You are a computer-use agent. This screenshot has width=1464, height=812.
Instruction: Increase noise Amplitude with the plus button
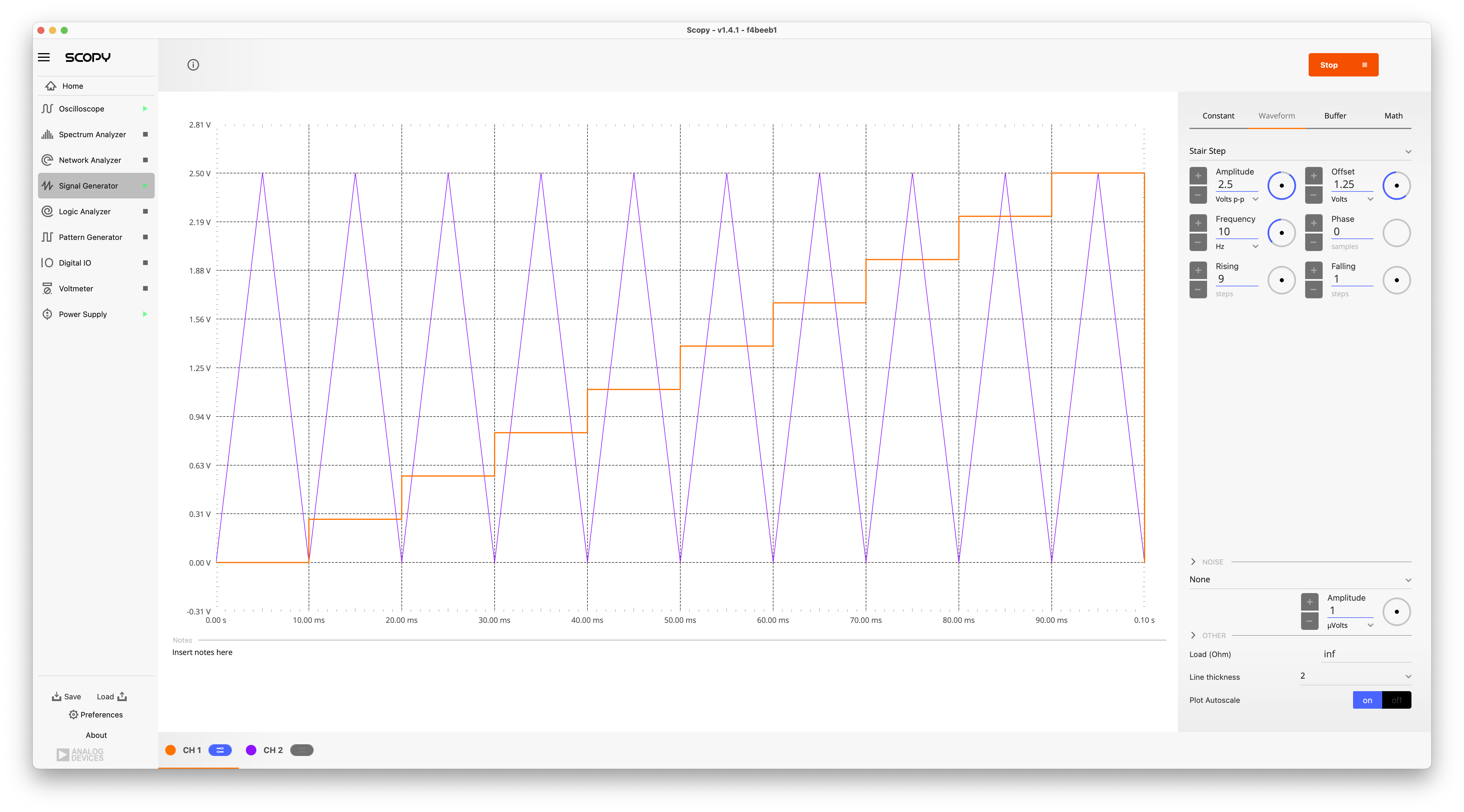tap(1310, 602)
